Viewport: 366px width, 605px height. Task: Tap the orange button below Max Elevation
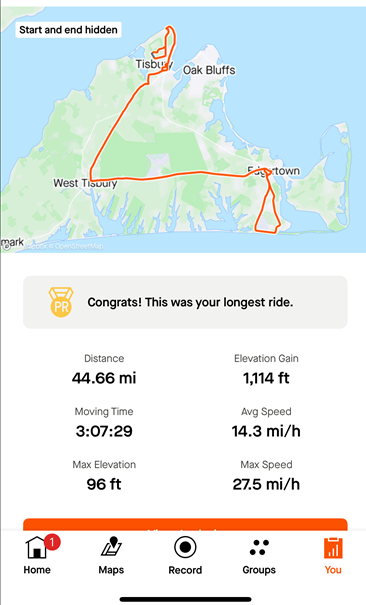tap(185, 524)
